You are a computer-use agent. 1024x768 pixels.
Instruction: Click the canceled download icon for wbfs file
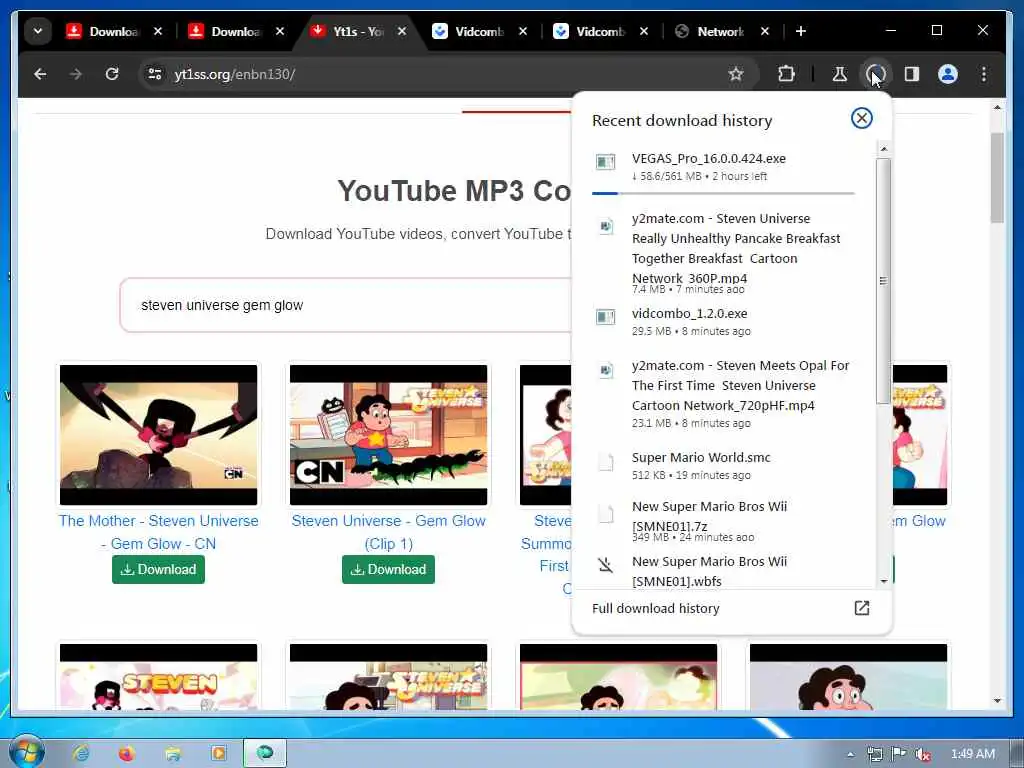click(606, 564)
